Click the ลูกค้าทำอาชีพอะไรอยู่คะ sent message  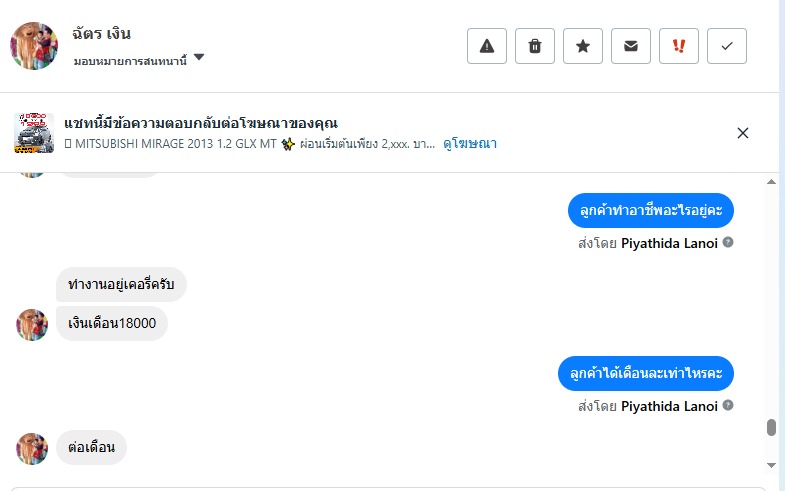tap(651, 210)
